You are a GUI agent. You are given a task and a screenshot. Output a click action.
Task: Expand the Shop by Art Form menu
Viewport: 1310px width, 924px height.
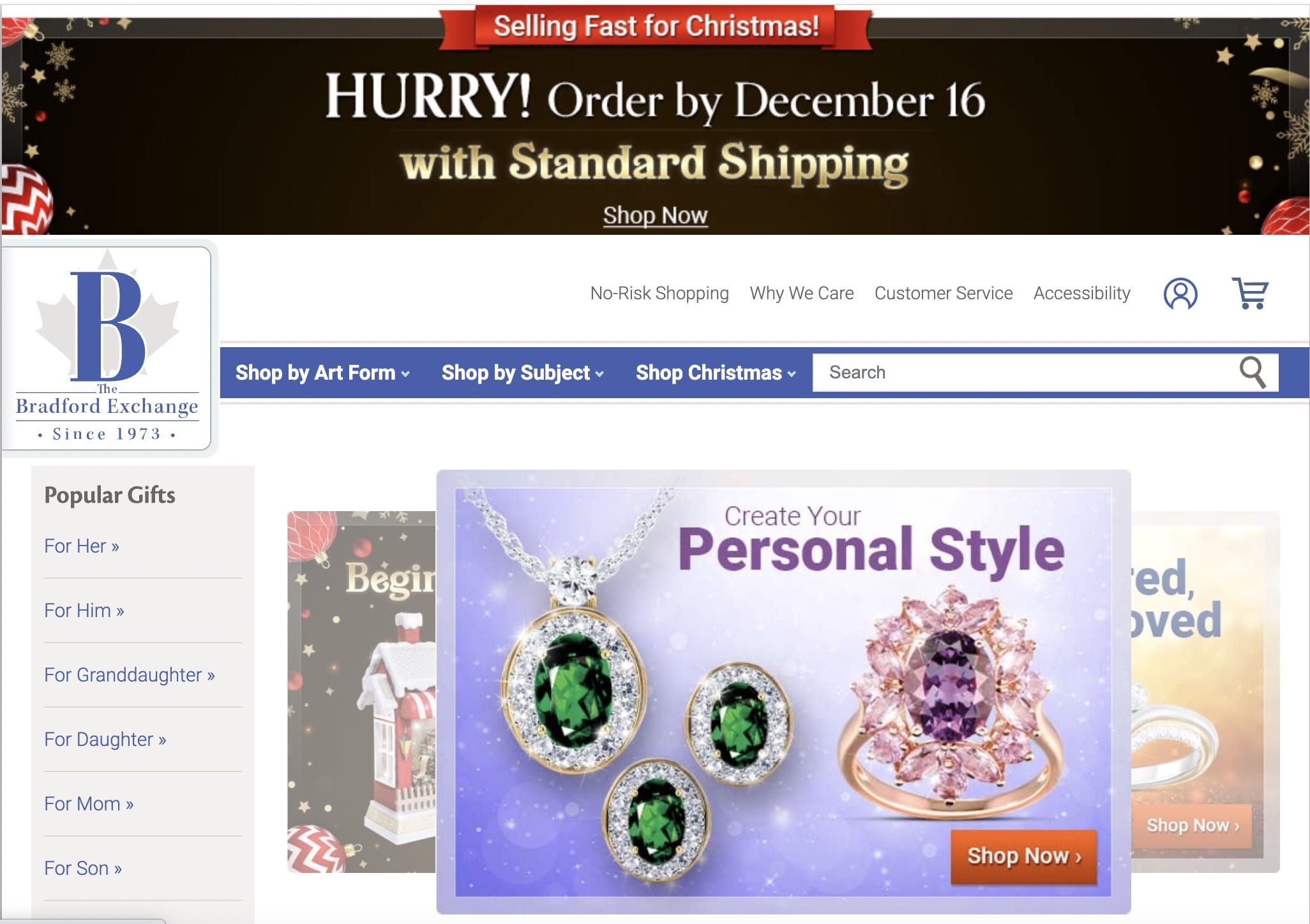coord(322,373)
